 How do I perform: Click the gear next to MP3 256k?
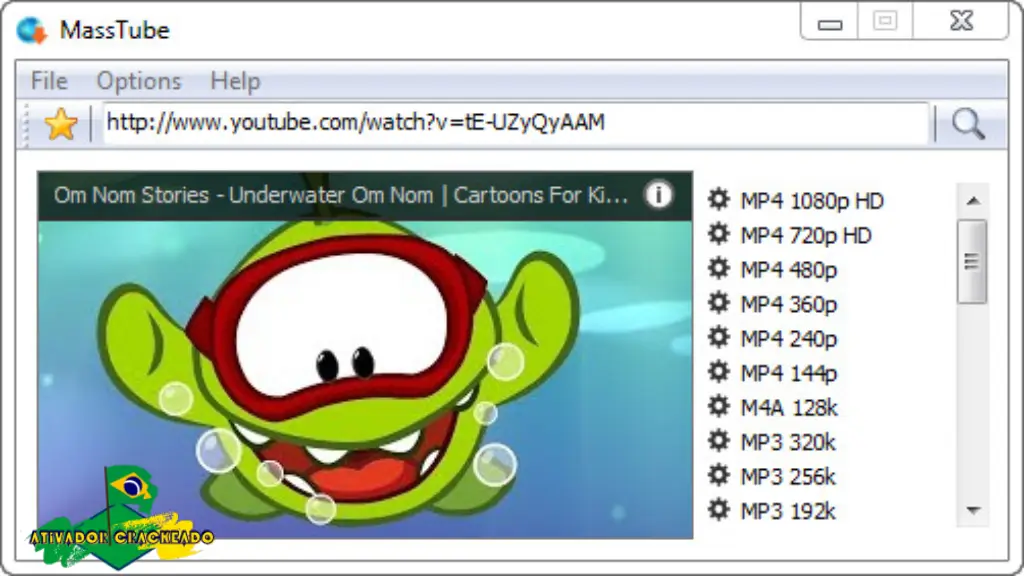(x=718, y=476)
